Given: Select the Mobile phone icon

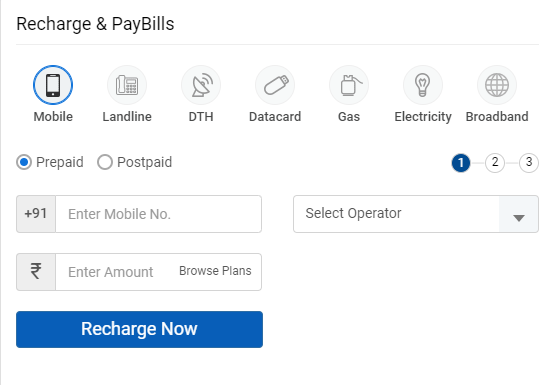Looking at the screenshot, I should [53, 85].
